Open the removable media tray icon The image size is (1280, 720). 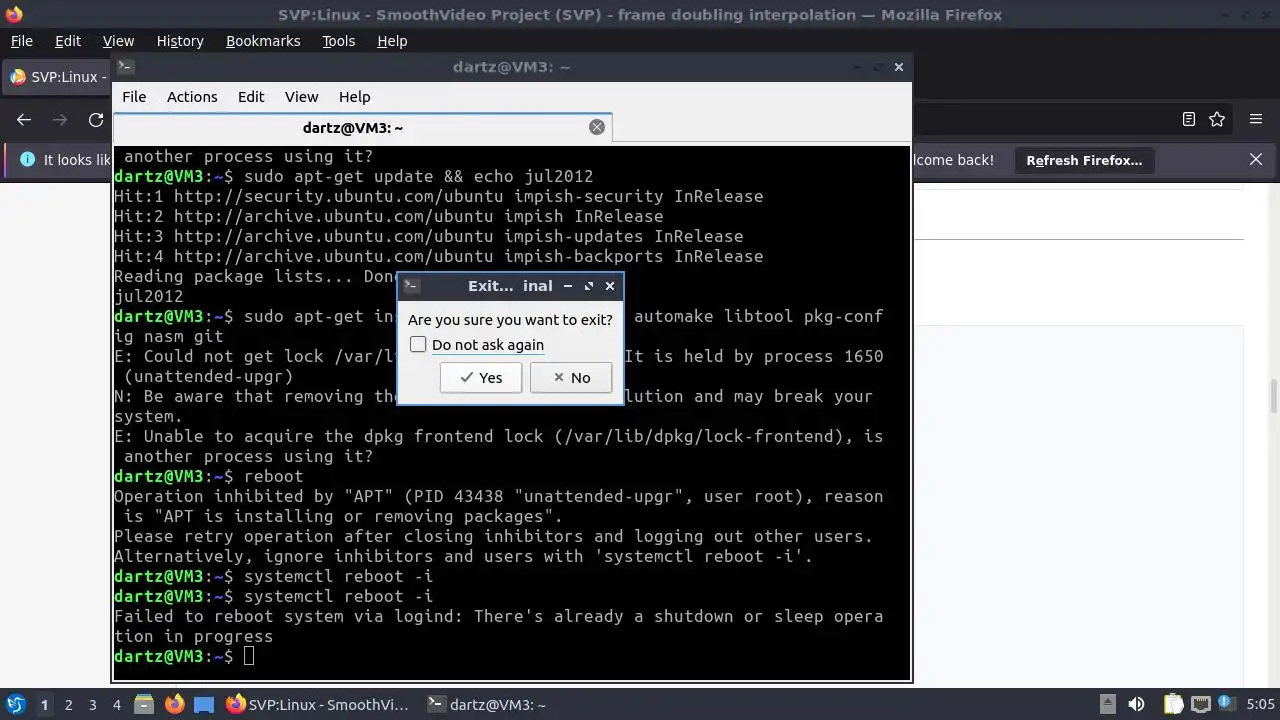tap(1107, 704)
